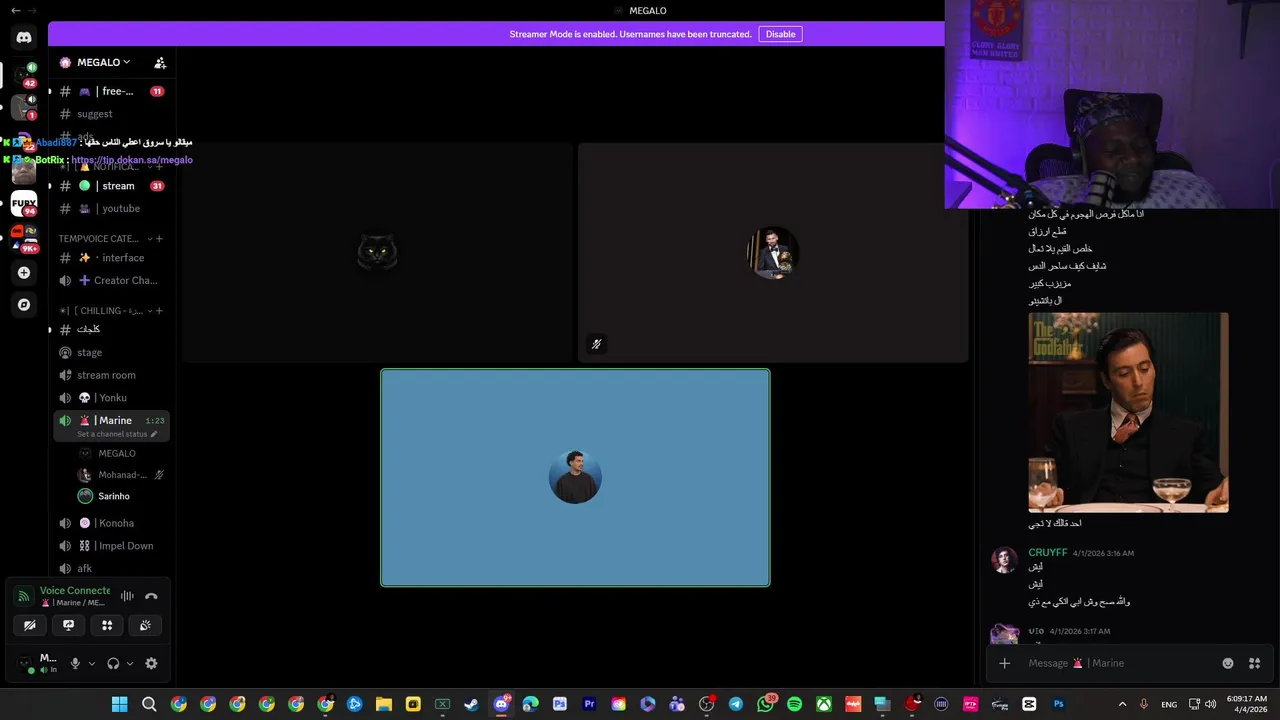Open the كلجات text channel
The height and width of the screenshot is (720, 1280).
(x=111, y=329)
